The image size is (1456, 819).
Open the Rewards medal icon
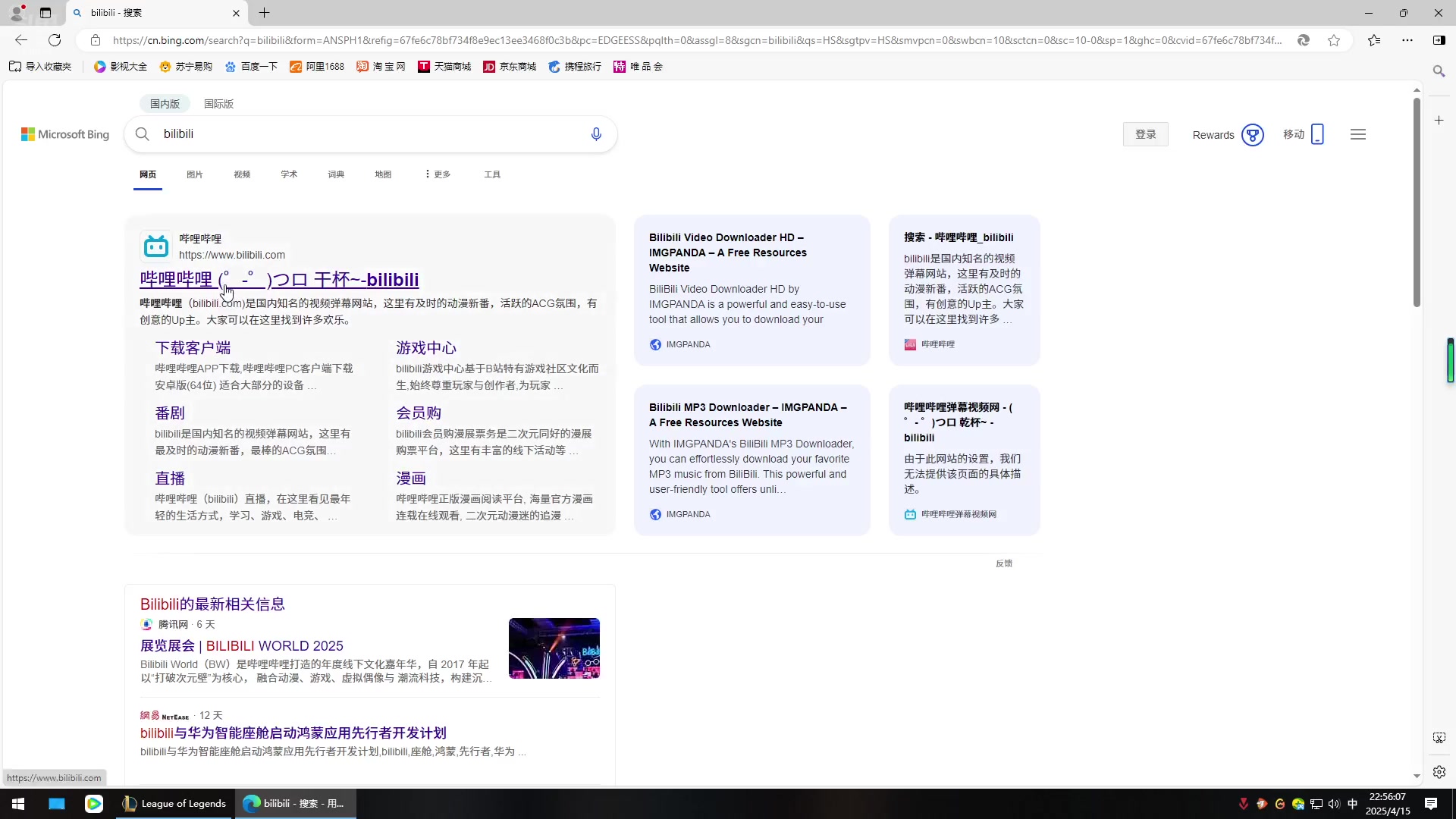(x=1253, y=135)
